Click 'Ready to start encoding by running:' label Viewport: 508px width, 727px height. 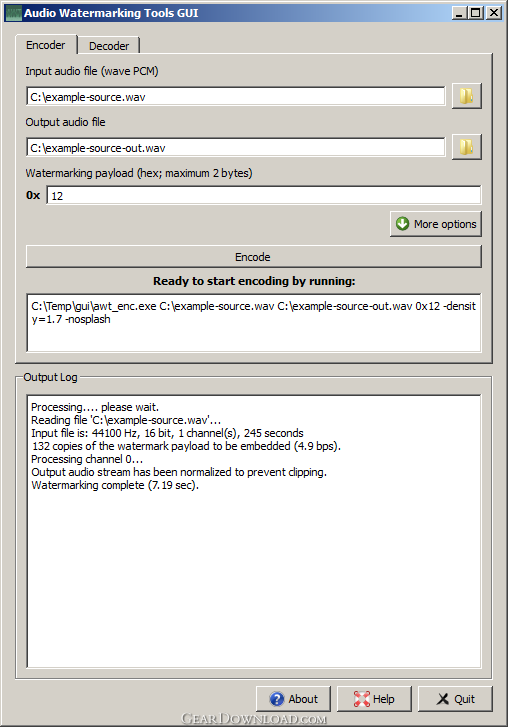tap(254, 281)
